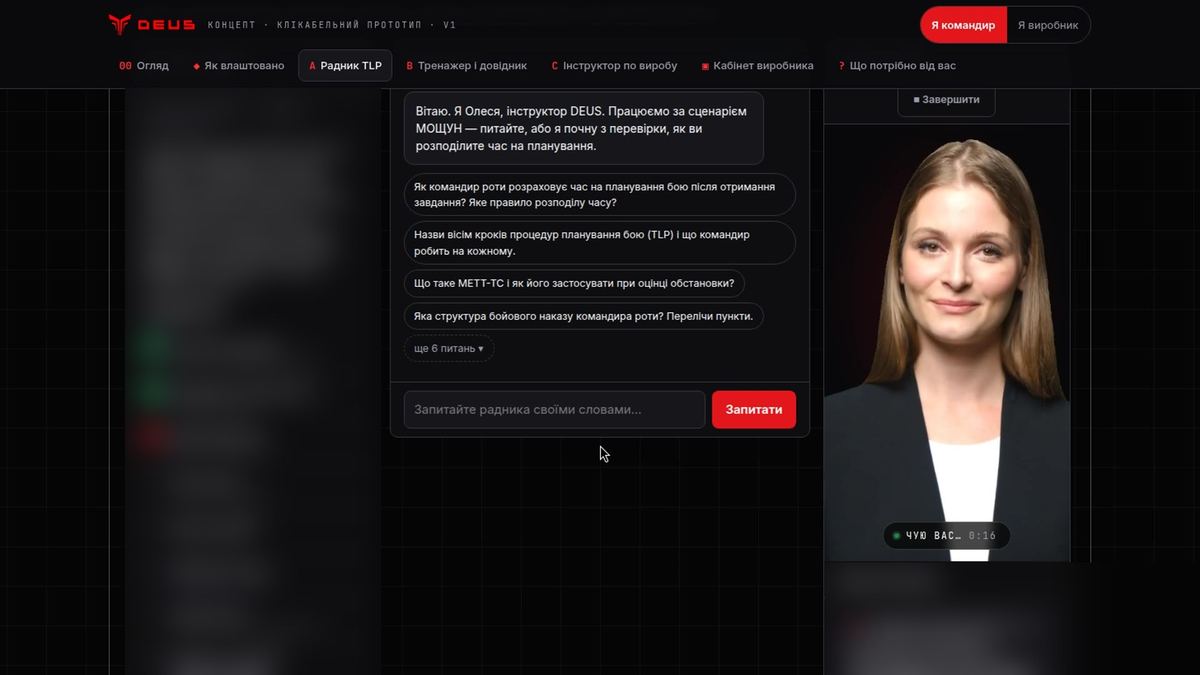This screenshot has width=1200, height=675.
Task: Click the instructor Олеся avatar video
Action: [947, 343]
